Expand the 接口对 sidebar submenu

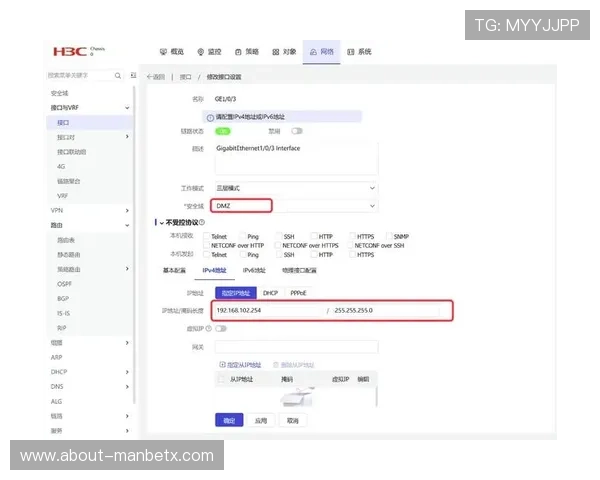(127, 137)
